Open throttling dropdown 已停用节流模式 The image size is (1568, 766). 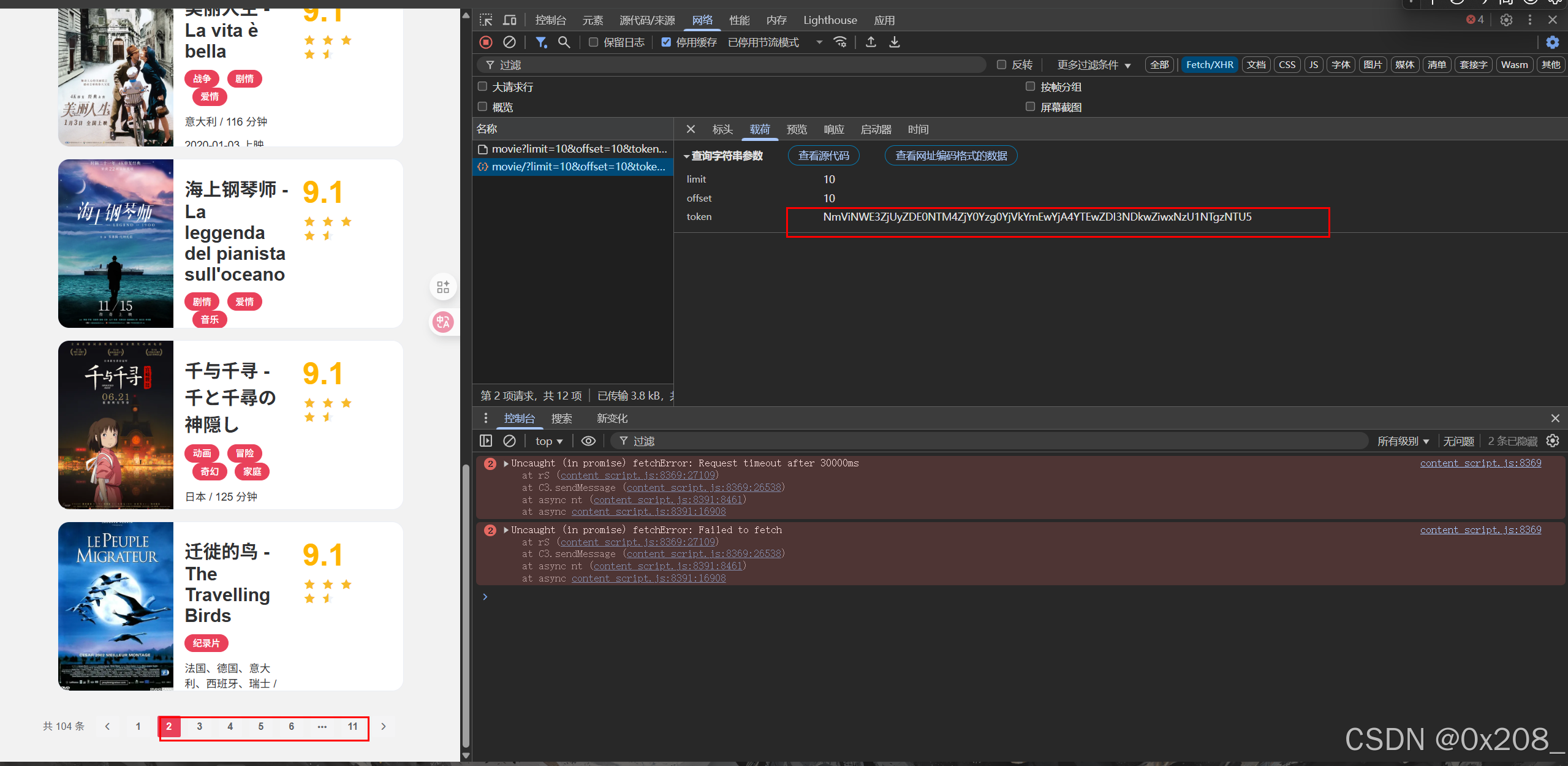click(775, 42)
